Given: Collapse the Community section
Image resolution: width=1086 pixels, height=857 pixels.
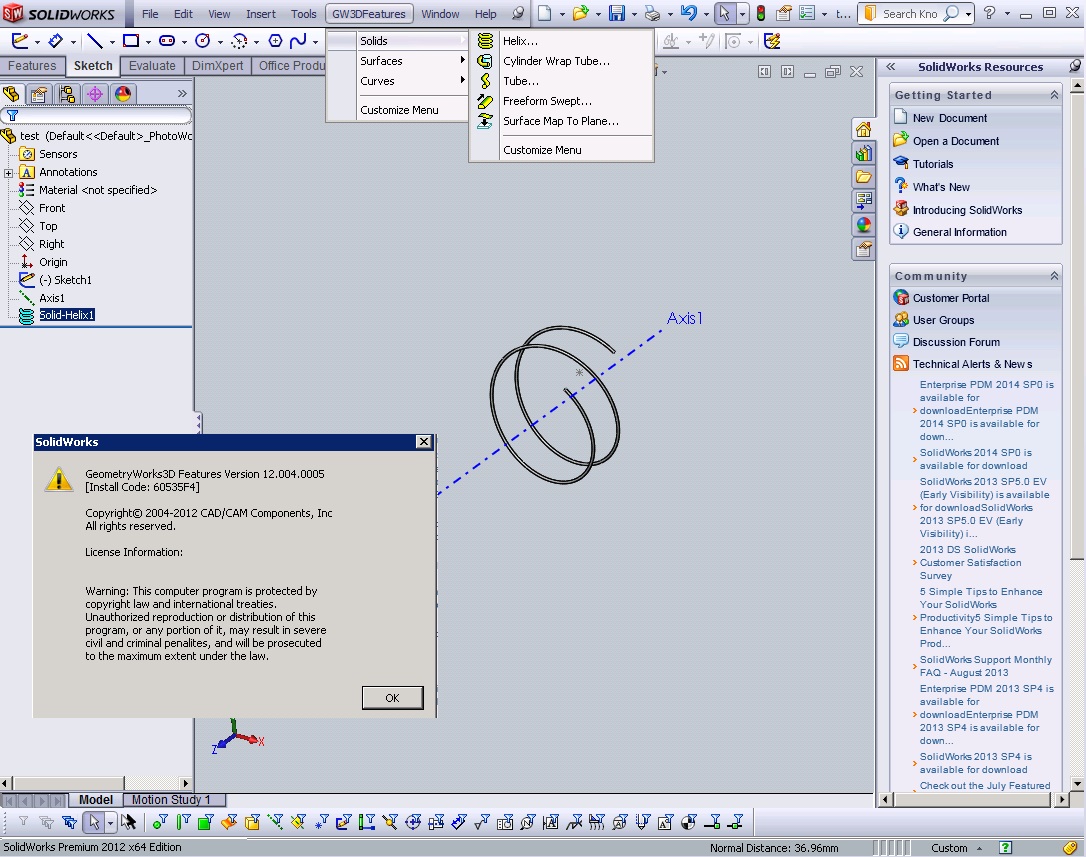Looking at the screenshot, I should click(1053, 276).
